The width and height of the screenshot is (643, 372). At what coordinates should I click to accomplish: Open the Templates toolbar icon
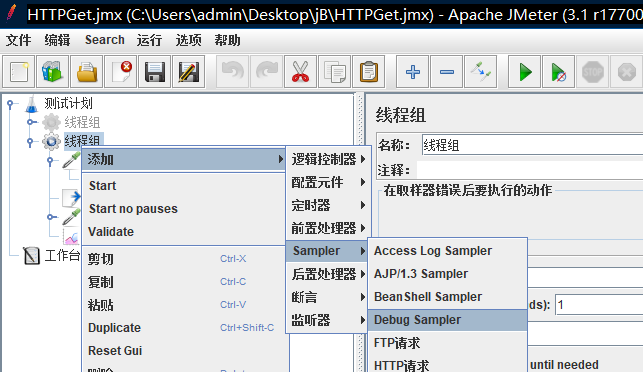(x=52, y=72)
